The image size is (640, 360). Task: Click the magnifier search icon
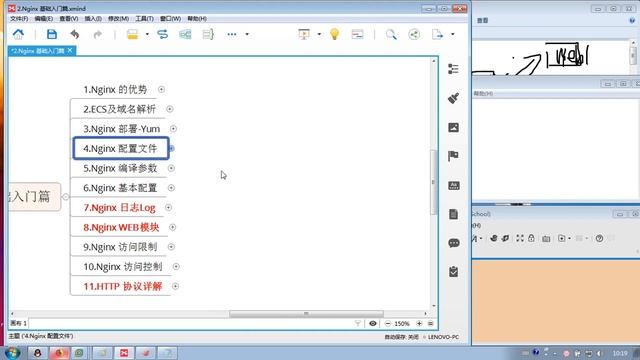click(x=391, y=34)
